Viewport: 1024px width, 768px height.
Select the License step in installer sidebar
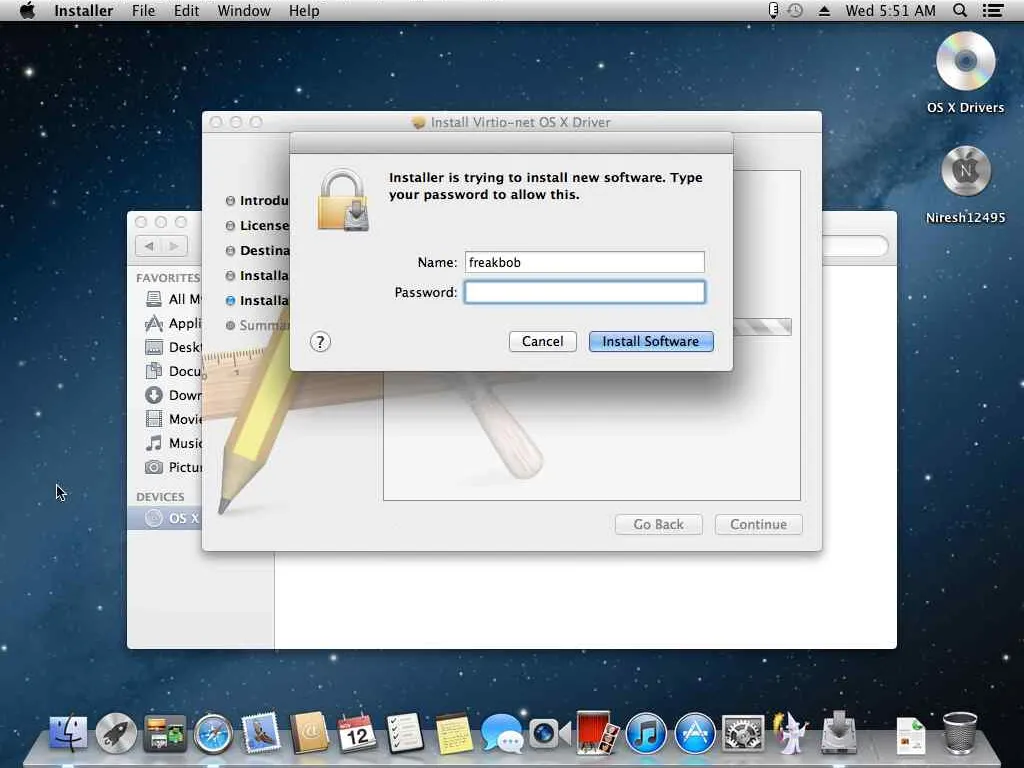coord(257,225)
